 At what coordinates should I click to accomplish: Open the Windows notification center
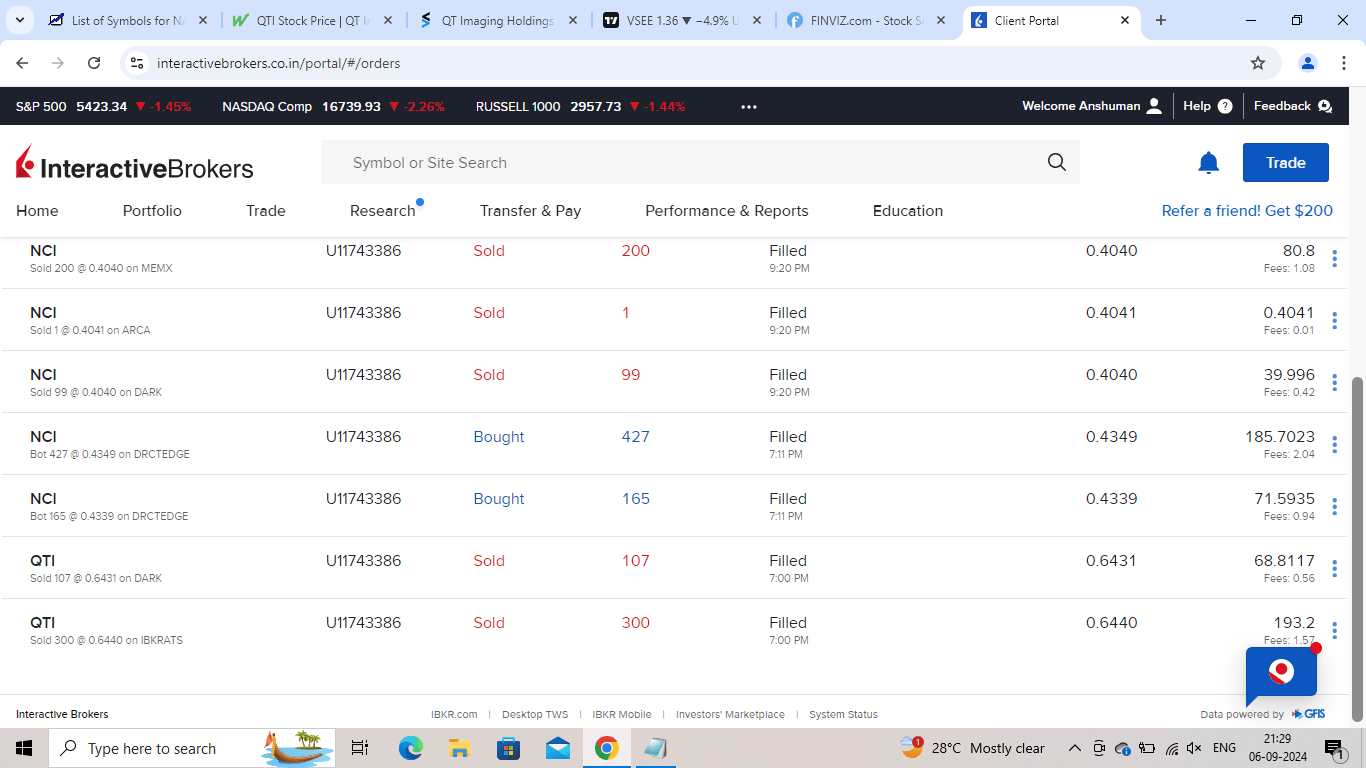1334,748
